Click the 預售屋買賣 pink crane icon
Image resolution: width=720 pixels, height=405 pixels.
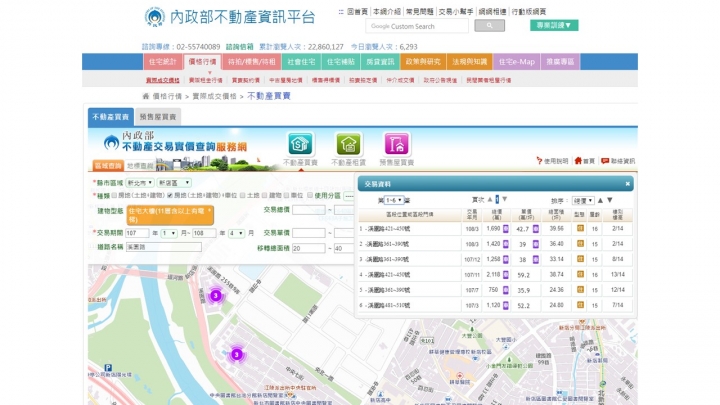pos(397,144)
